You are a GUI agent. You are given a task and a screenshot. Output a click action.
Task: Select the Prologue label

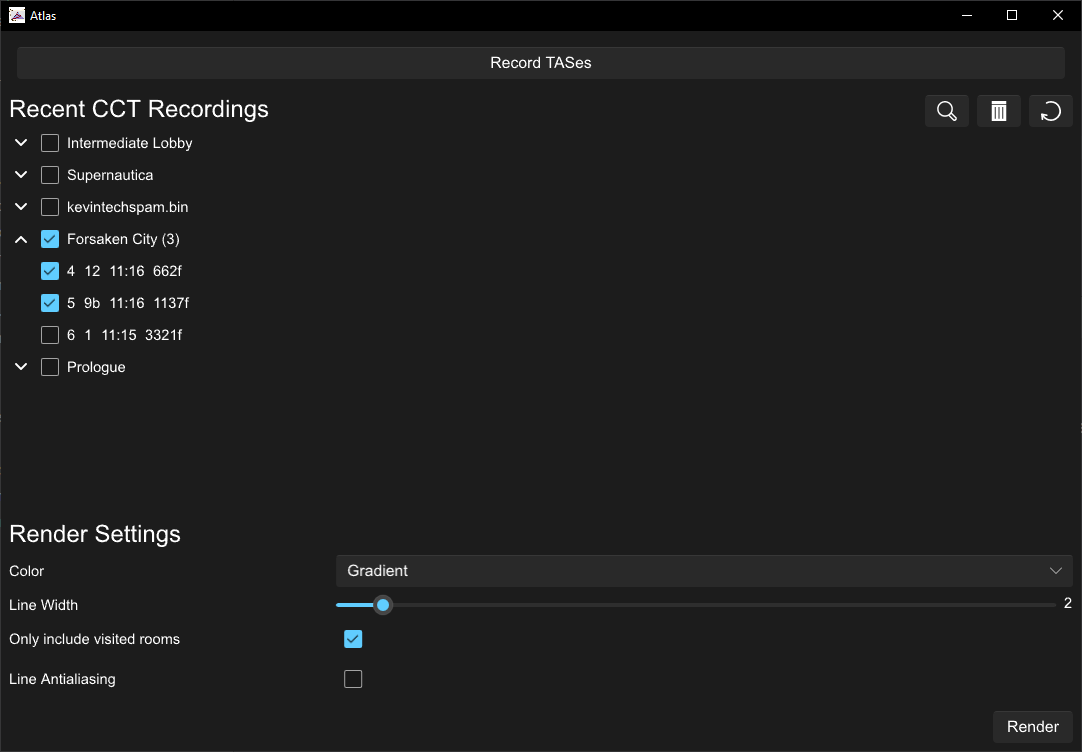[x=96, y=367]
